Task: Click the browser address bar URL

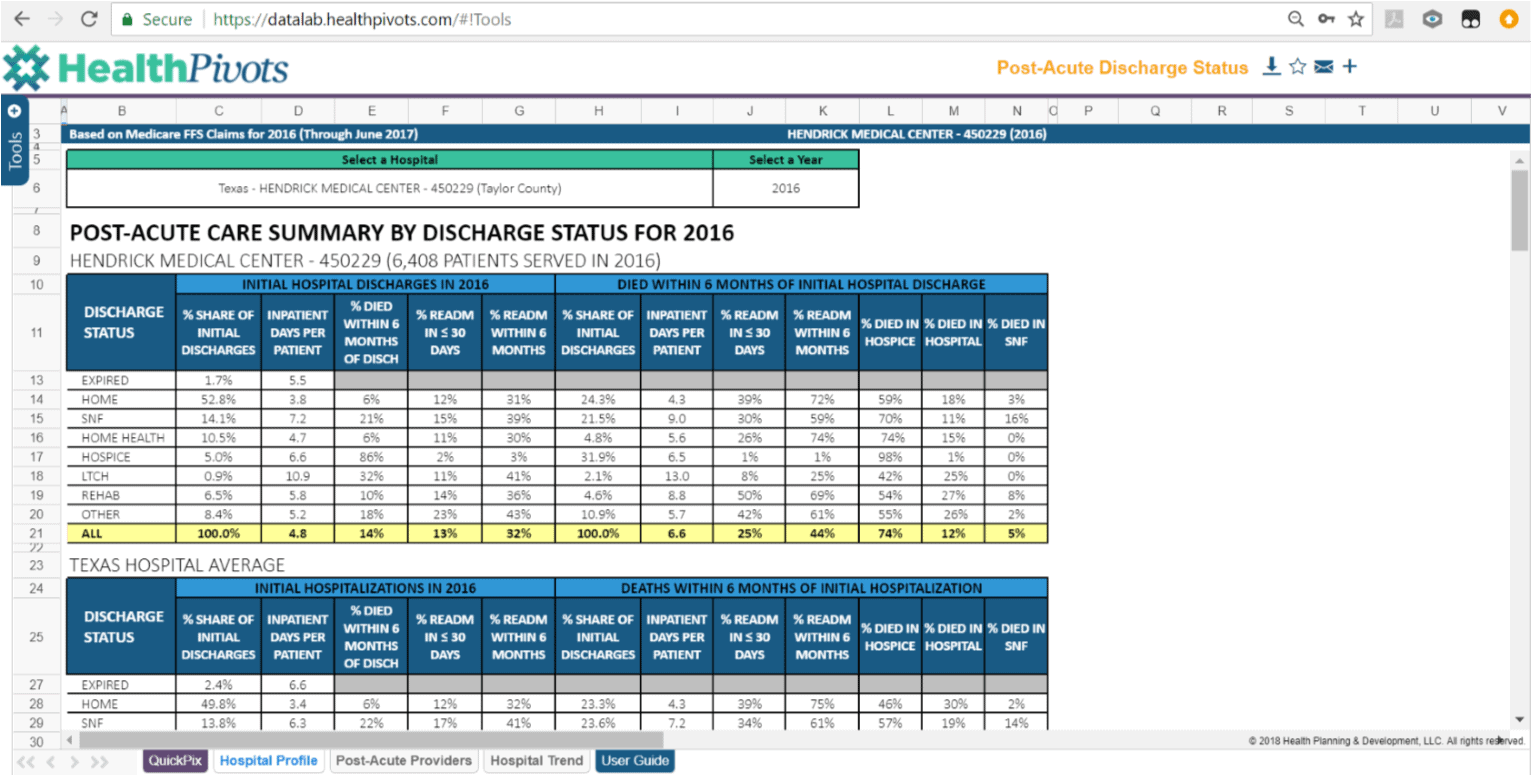Action: click(363, 19)
